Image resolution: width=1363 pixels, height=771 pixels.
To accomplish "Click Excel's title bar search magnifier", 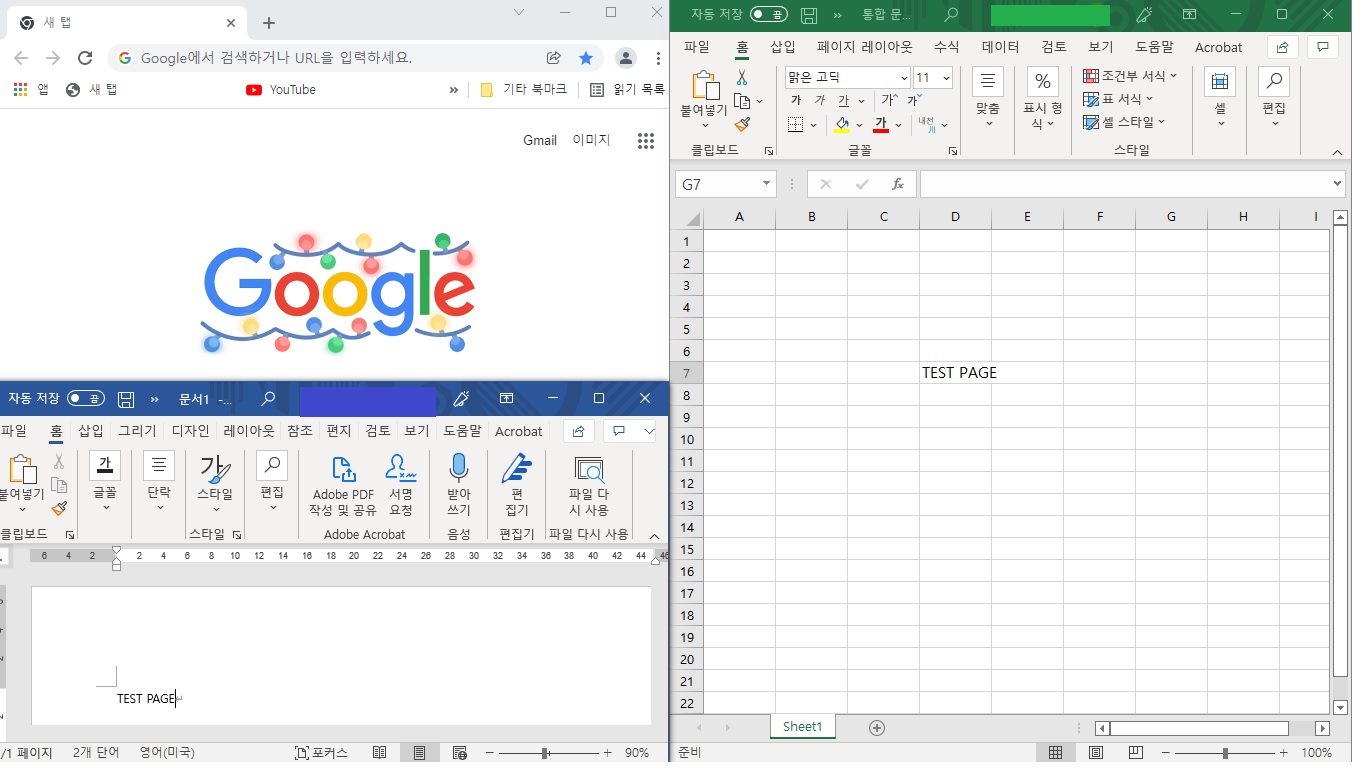I will 951,15.
